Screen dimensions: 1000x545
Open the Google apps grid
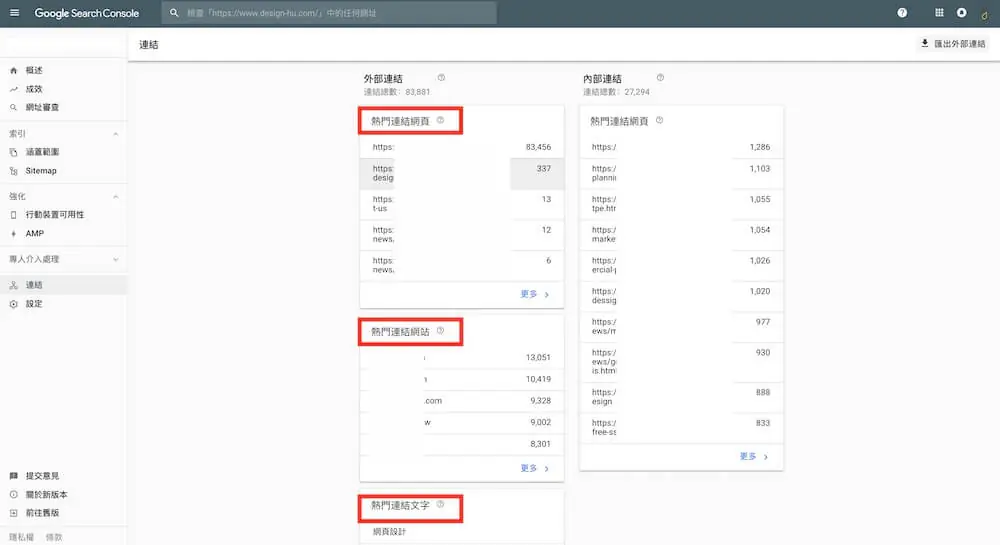tap(939, 13)
